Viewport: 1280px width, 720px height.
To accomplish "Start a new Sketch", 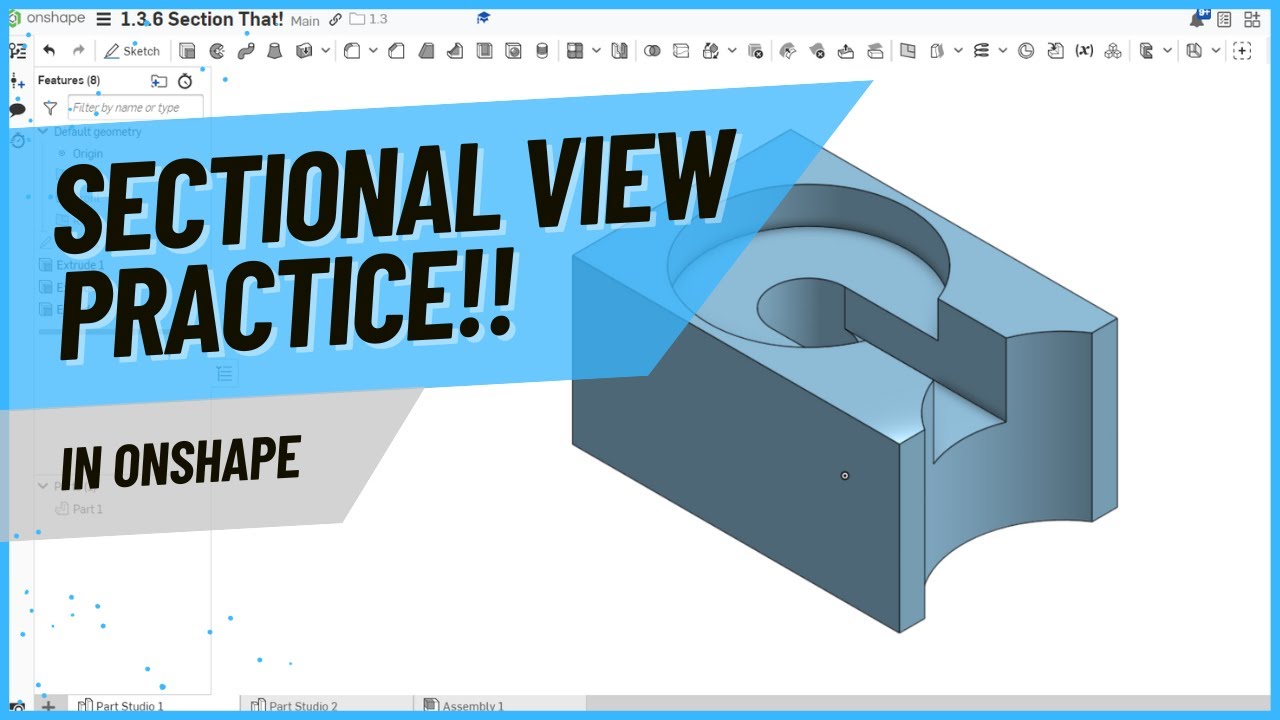I will pyautogui.click(x=132, y=51).
